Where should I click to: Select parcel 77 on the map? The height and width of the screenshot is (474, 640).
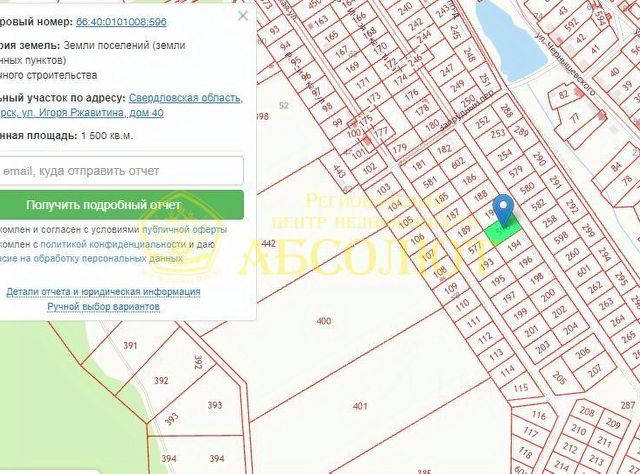coord(575,118)
